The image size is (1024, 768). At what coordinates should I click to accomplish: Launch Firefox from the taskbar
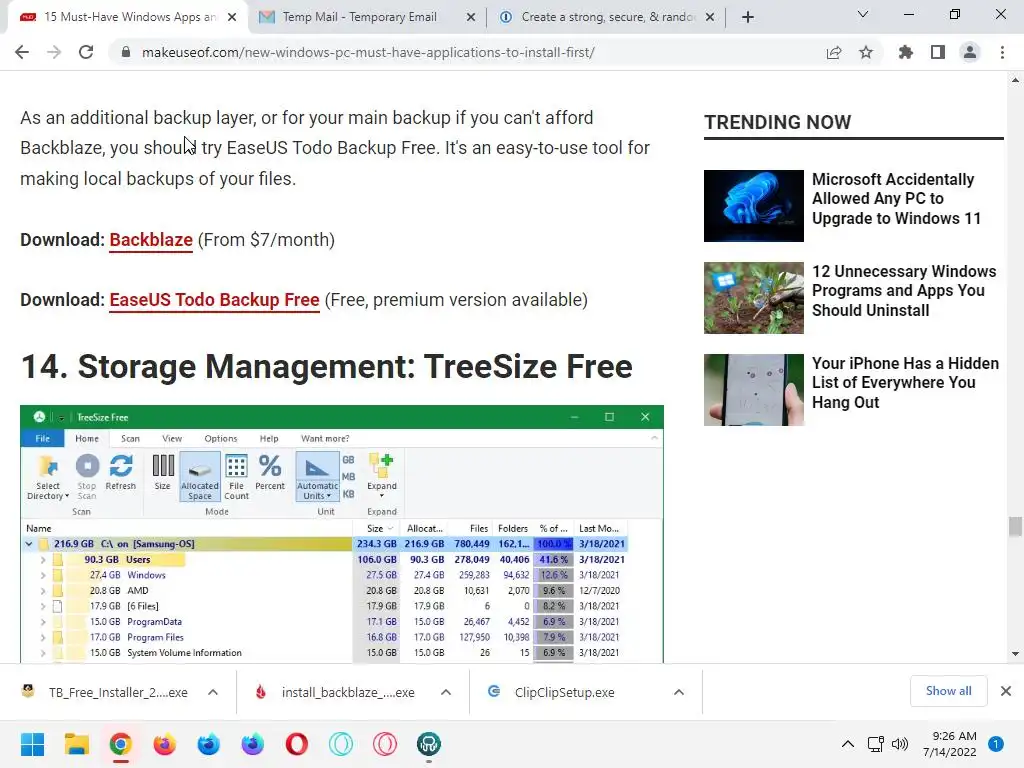click(165, 744)
